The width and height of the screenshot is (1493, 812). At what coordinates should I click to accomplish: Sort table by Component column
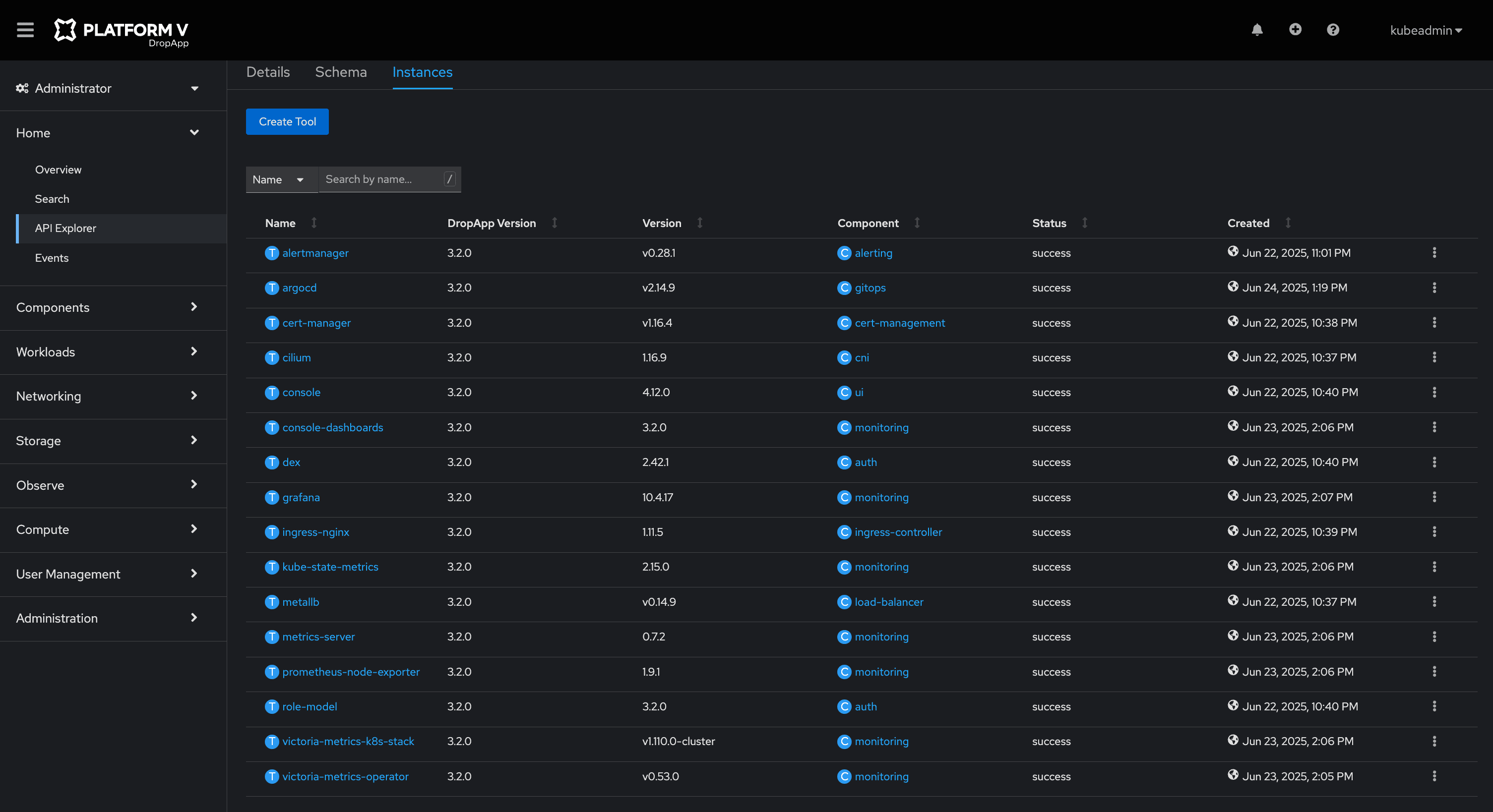pyautogui.click(x=878, y=223)
